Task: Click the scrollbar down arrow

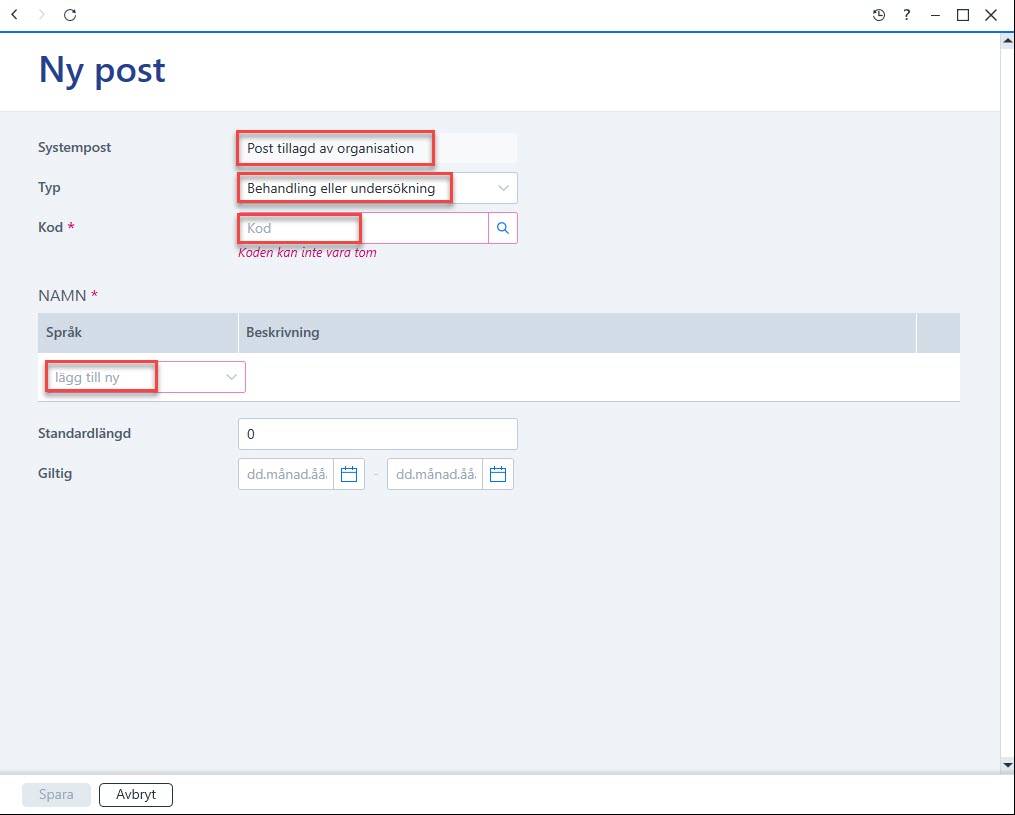Action: [x=1007, y=765]
